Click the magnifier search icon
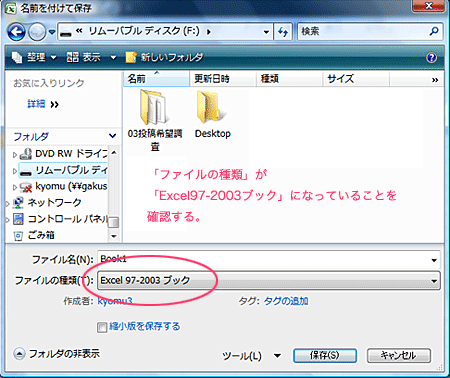Screen dimensions: 450x378 [x=434, y=31]
